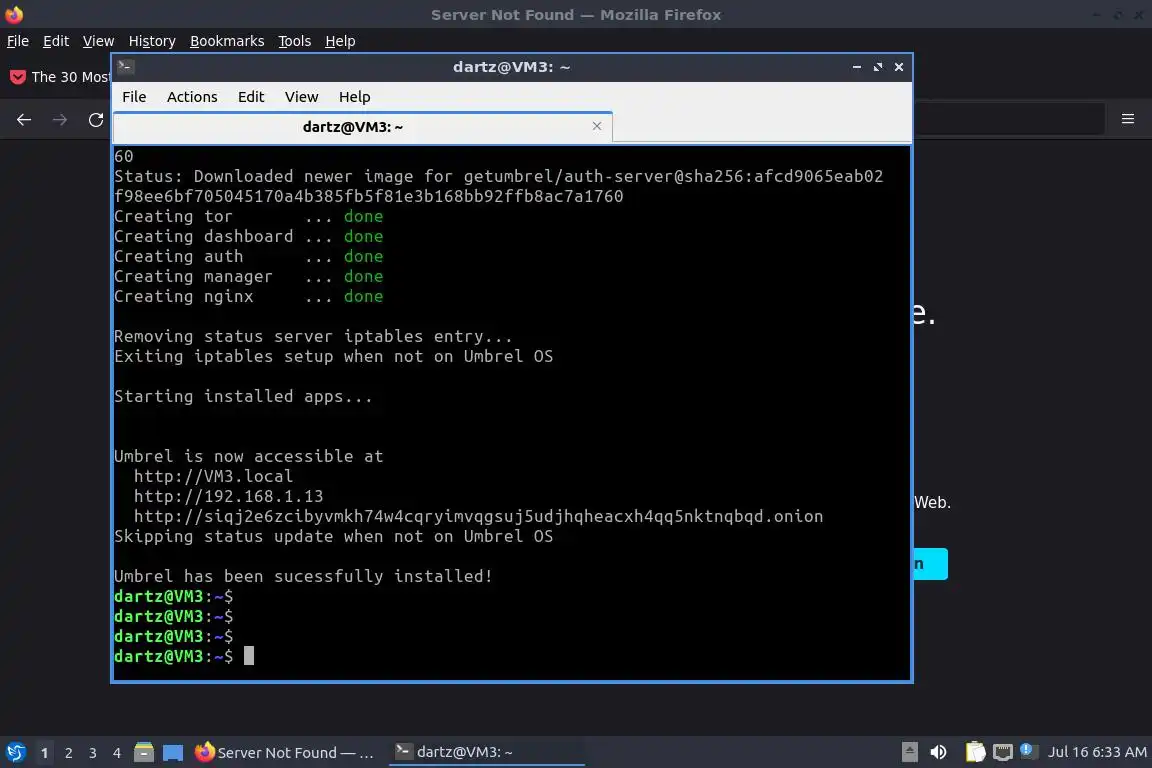The image size is (1152, 768).
Task: Click removable media eject tray icon
Action: click(x=910, y=752)
